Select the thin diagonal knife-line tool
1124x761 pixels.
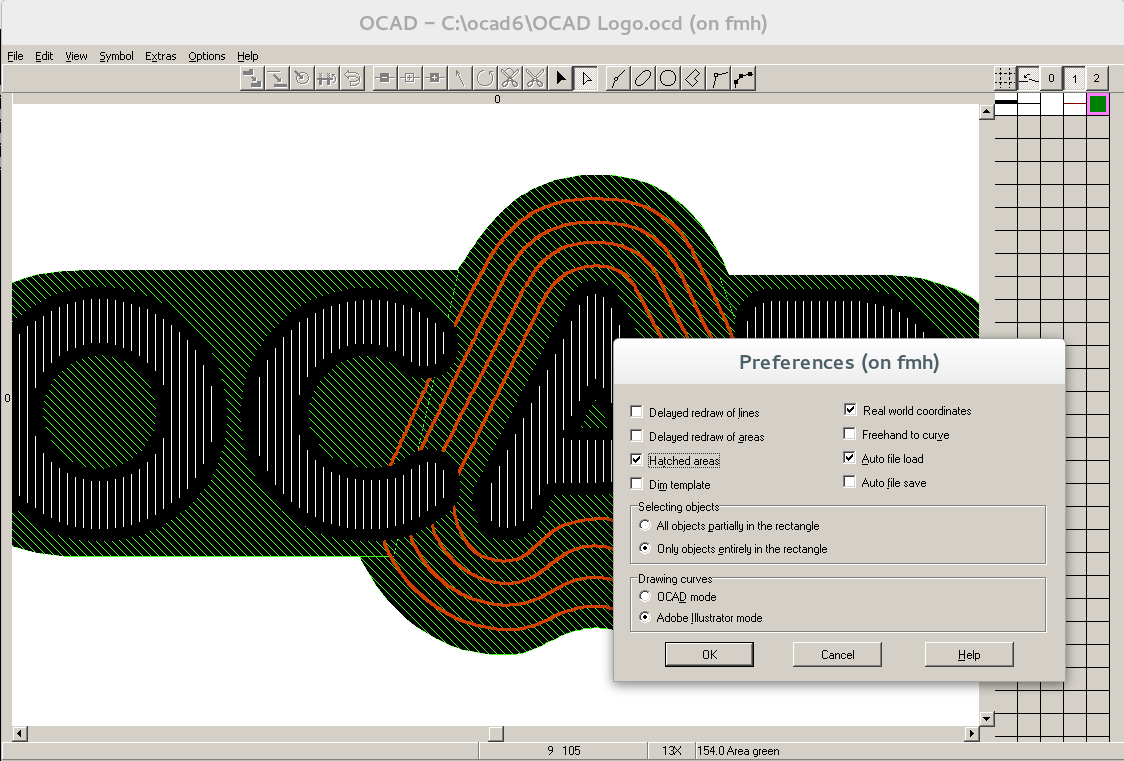point(460,78)
